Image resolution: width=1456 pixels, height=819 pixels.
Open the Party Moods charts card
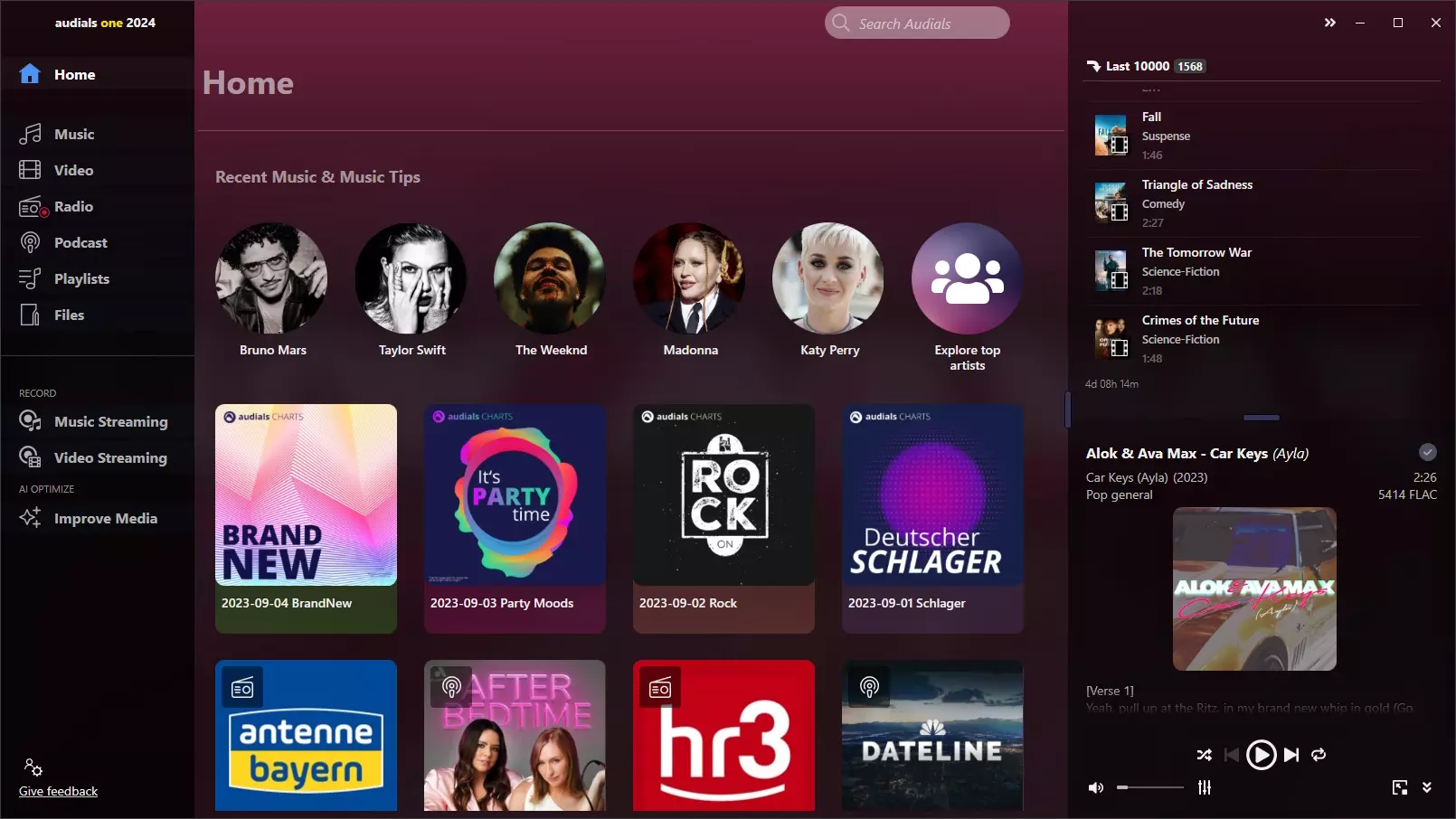coord(515,518)
